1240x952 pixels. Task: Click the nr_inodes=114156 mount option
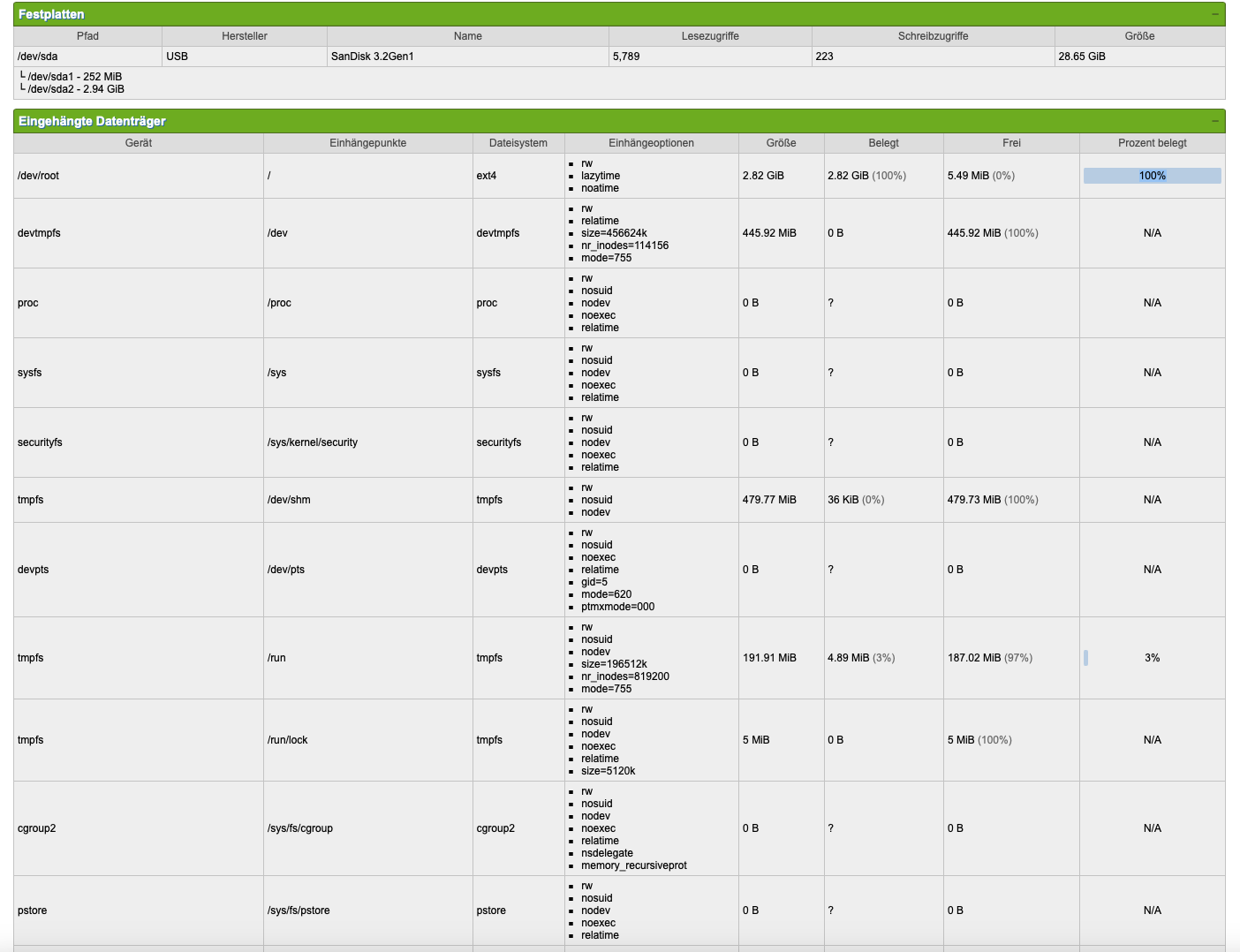[624, 246]
